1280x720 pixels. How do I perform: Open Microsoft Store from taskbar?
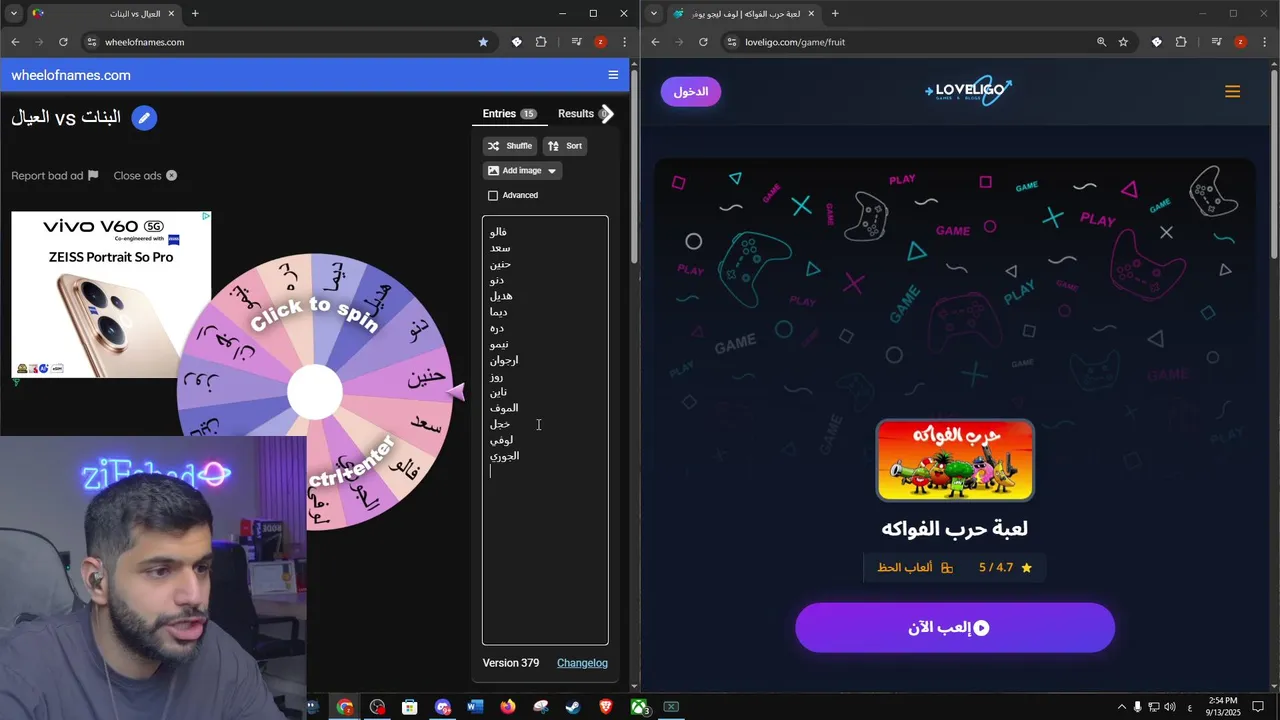tap(410, 707)
